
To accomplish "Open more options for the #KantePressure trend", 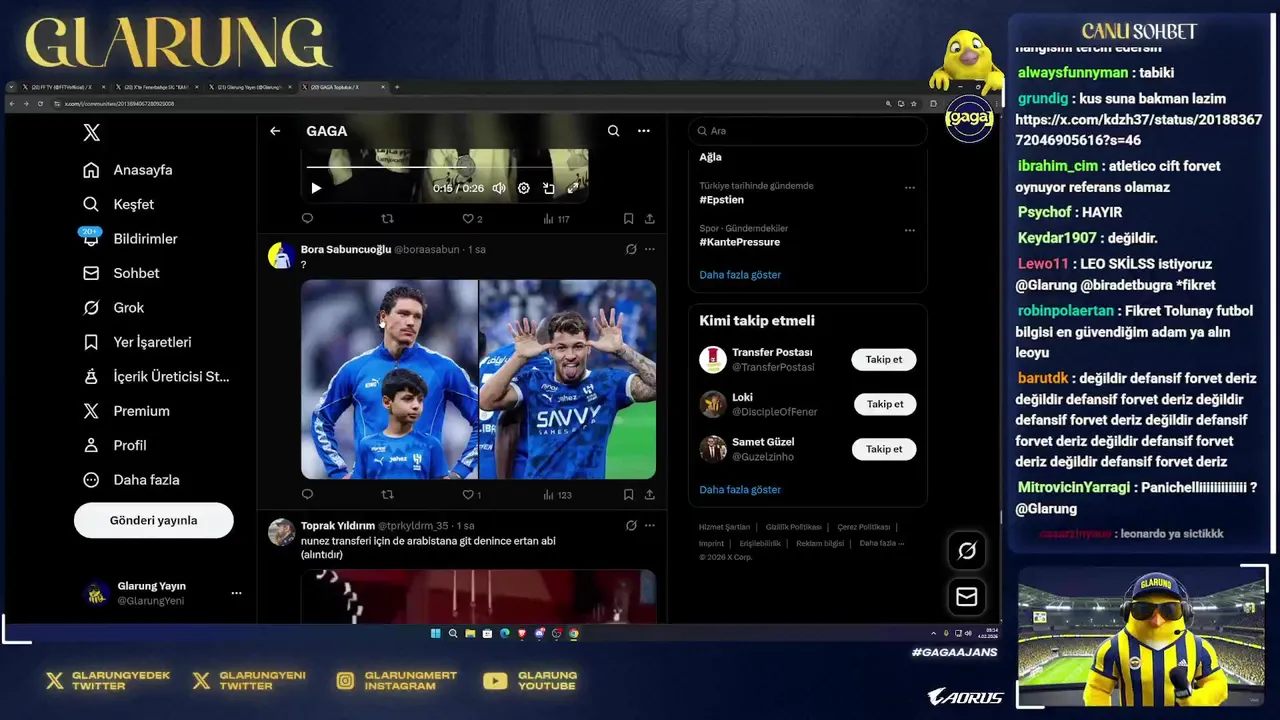I will point(910,230).
